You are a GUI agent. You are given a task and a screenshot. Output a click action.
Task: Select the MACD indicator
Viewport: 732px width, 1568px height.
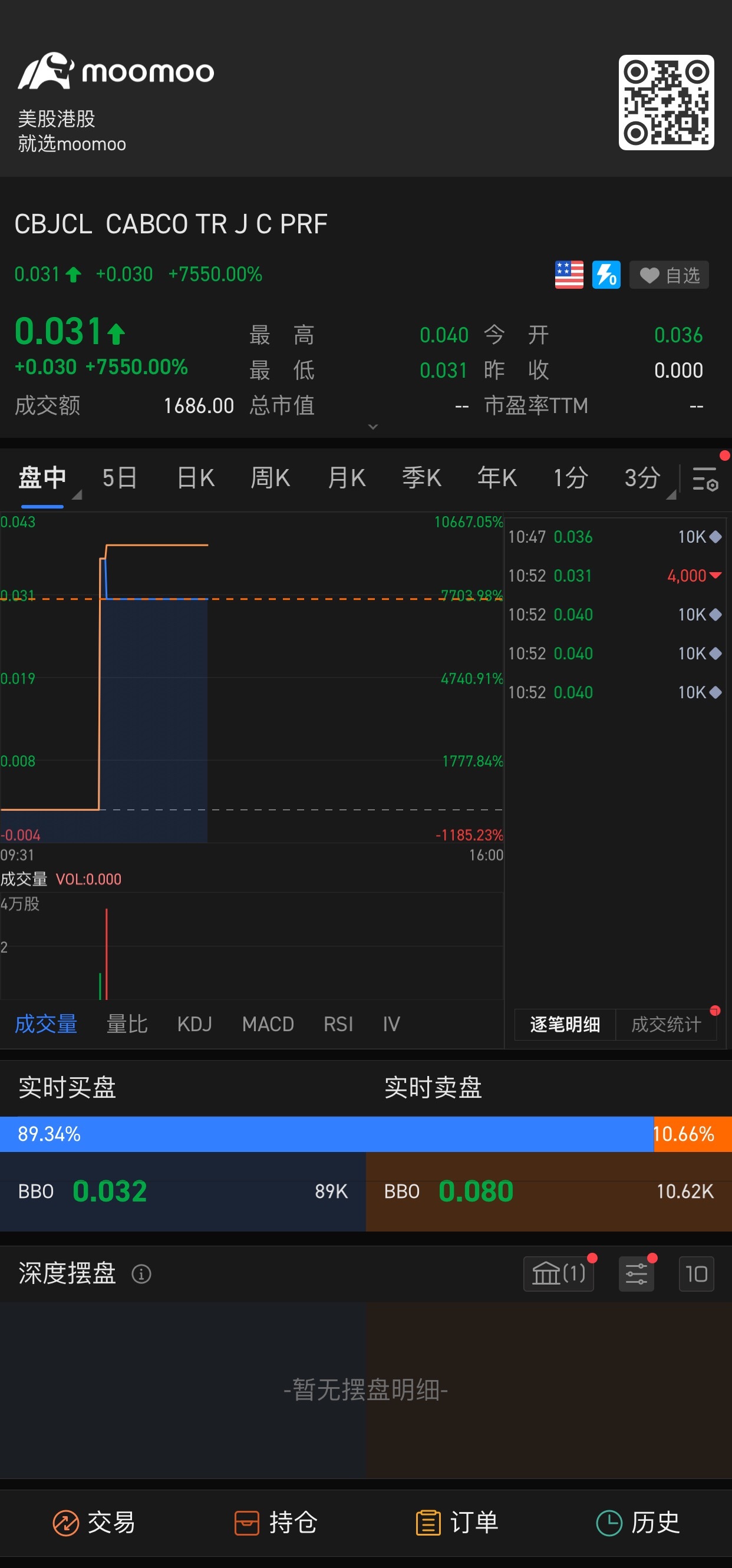[x=268, y=1025]
